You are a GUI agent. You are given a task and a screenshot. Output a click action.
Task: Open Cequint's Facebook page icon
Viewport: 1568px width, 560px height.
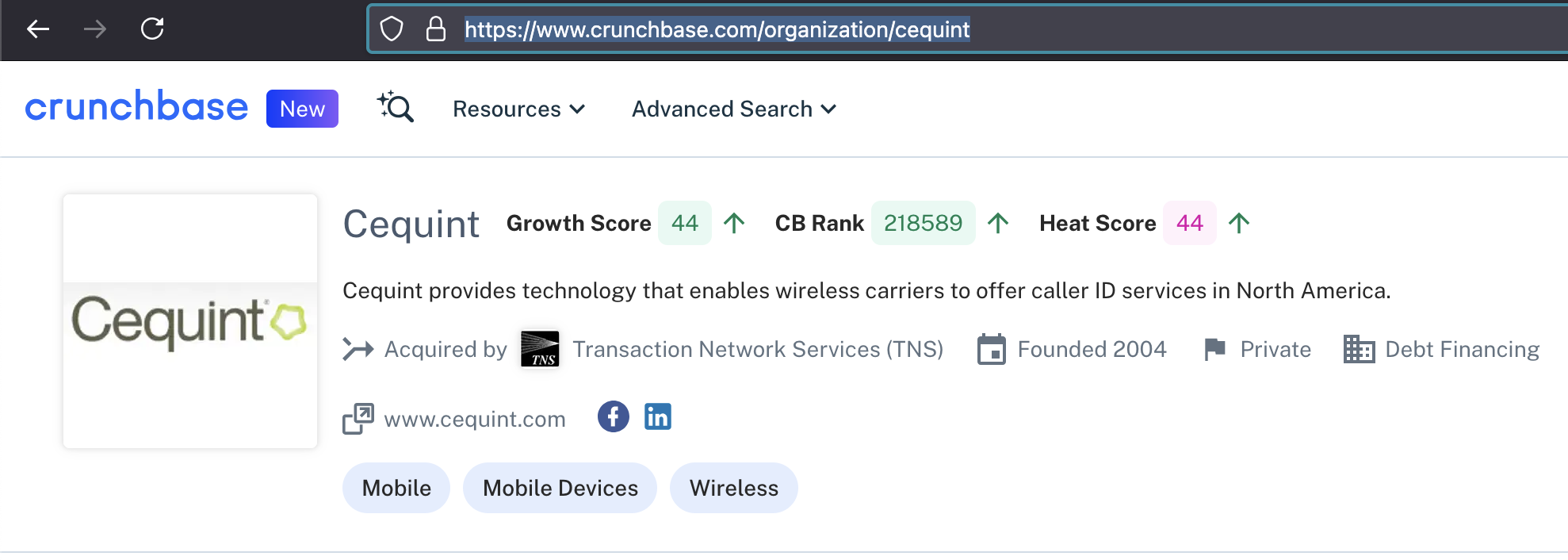point(614,416)
